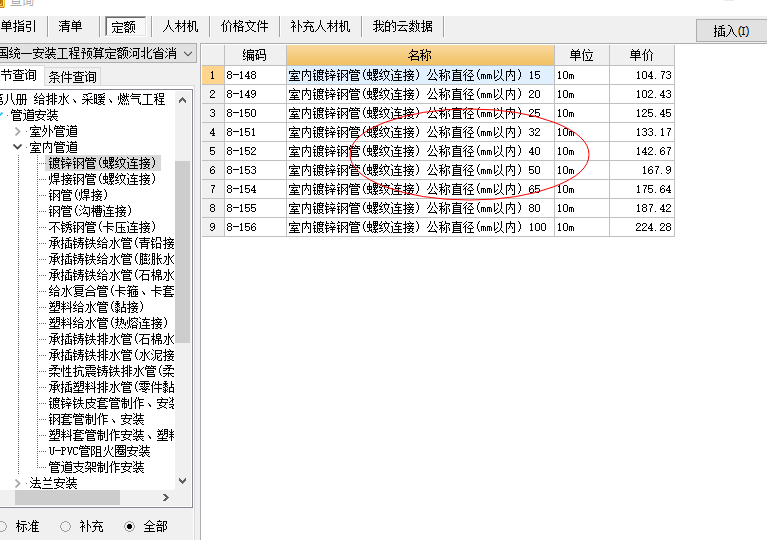Select tree item 塑料给水管(黏接)
This screenshot has height=540, width=767.
coord(96,307)
